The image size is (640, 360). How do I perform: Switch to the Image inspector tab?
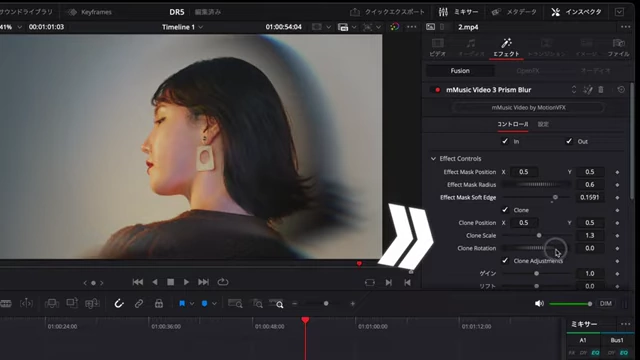tap(587, 47)
